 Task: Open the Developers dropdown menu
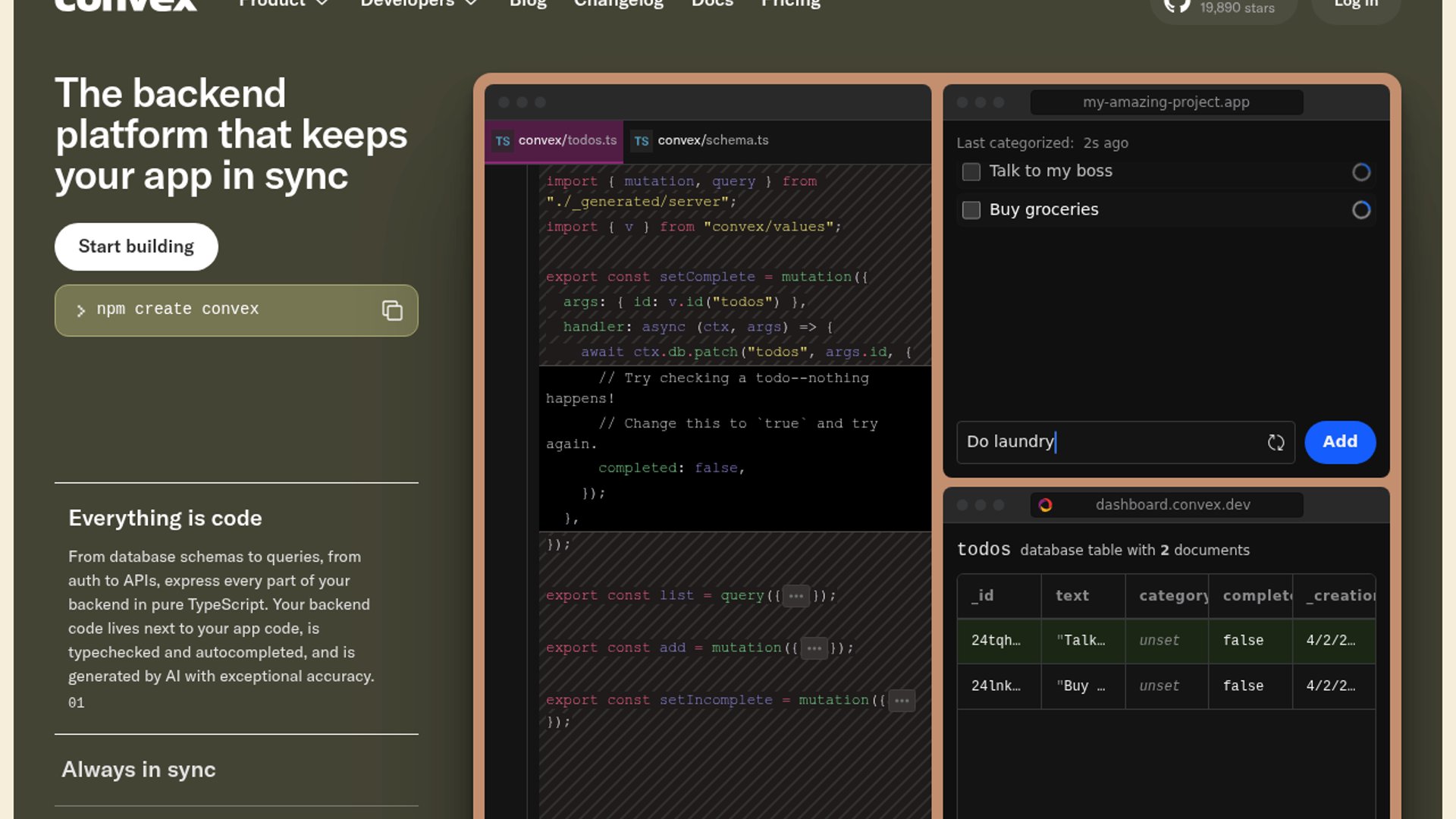pos(419,4)
